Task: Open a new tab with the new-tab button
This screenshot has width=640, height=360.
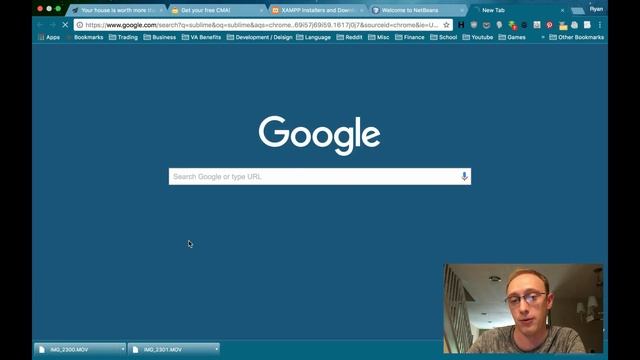Action: tap(577, 11)
